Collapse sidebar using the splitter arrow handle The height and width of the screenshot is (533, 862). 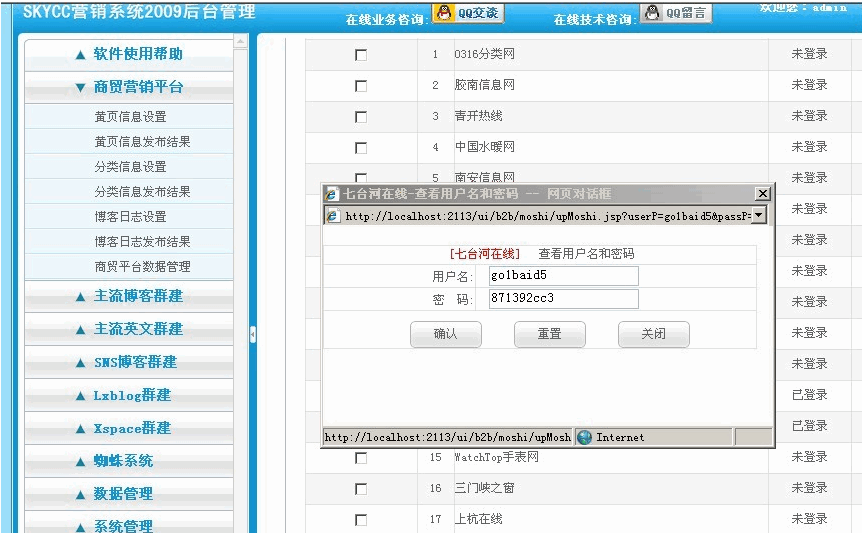pyautogui.click(x=252, y=334)
